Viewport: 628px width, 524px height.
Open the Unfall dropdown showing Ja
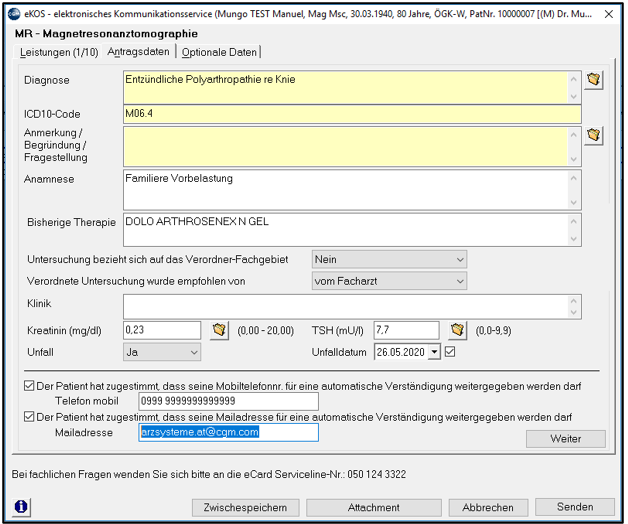162,353
